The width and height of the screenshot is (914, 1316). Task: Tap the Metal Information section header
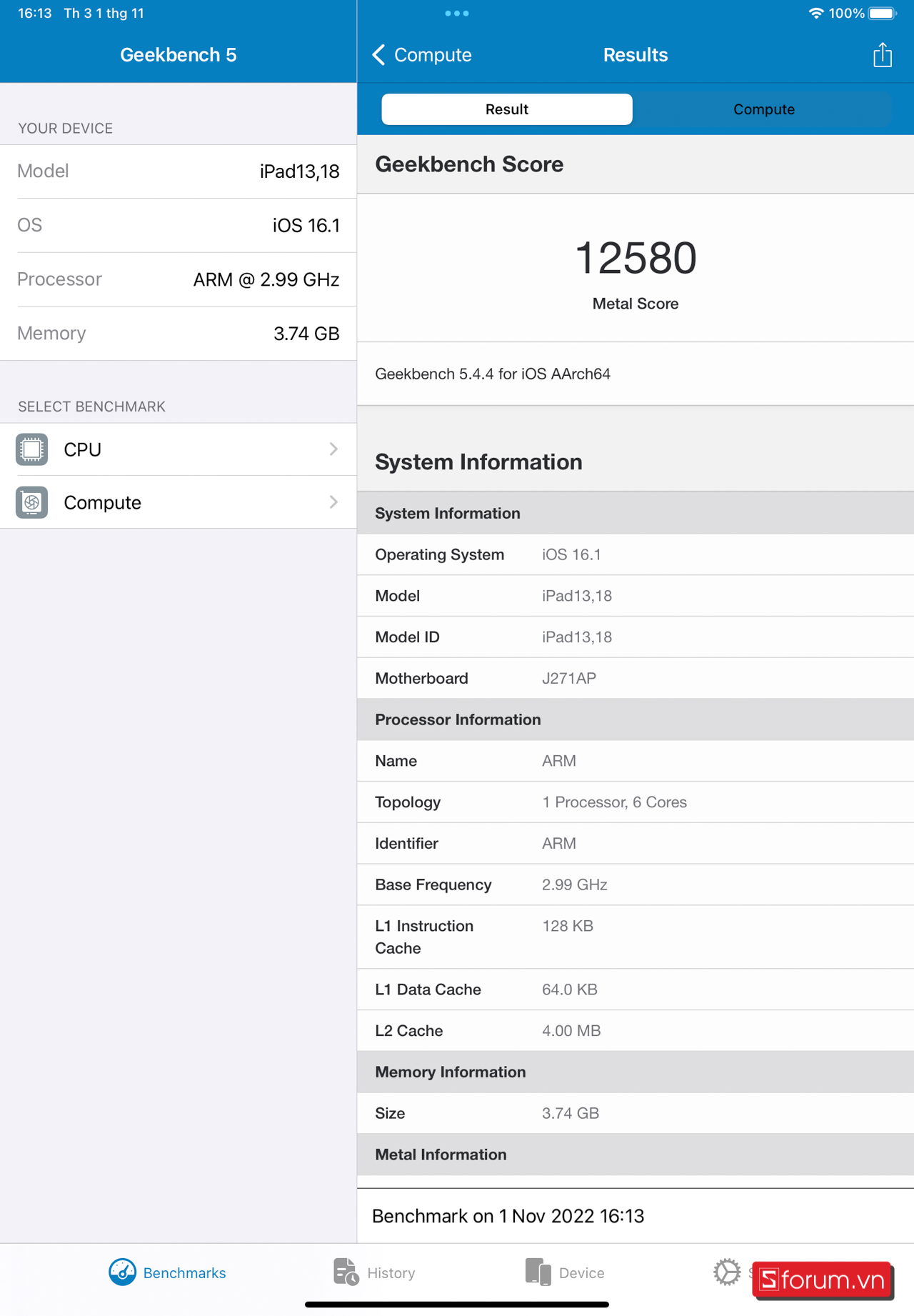tap(441, 1155)
